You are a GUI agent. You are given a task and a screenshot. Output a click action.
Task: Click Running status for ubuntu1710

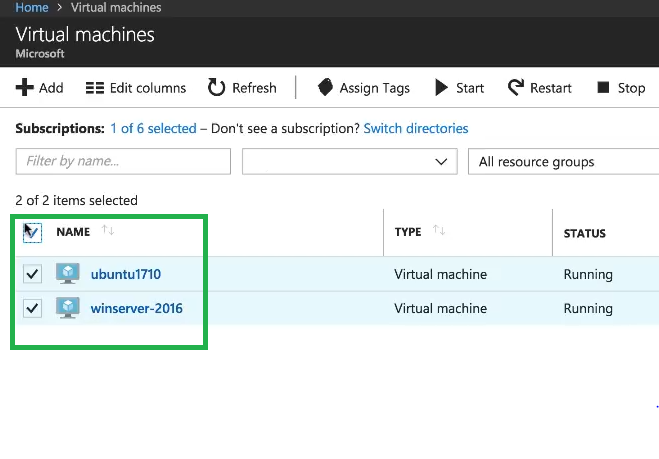coord(588,274)
